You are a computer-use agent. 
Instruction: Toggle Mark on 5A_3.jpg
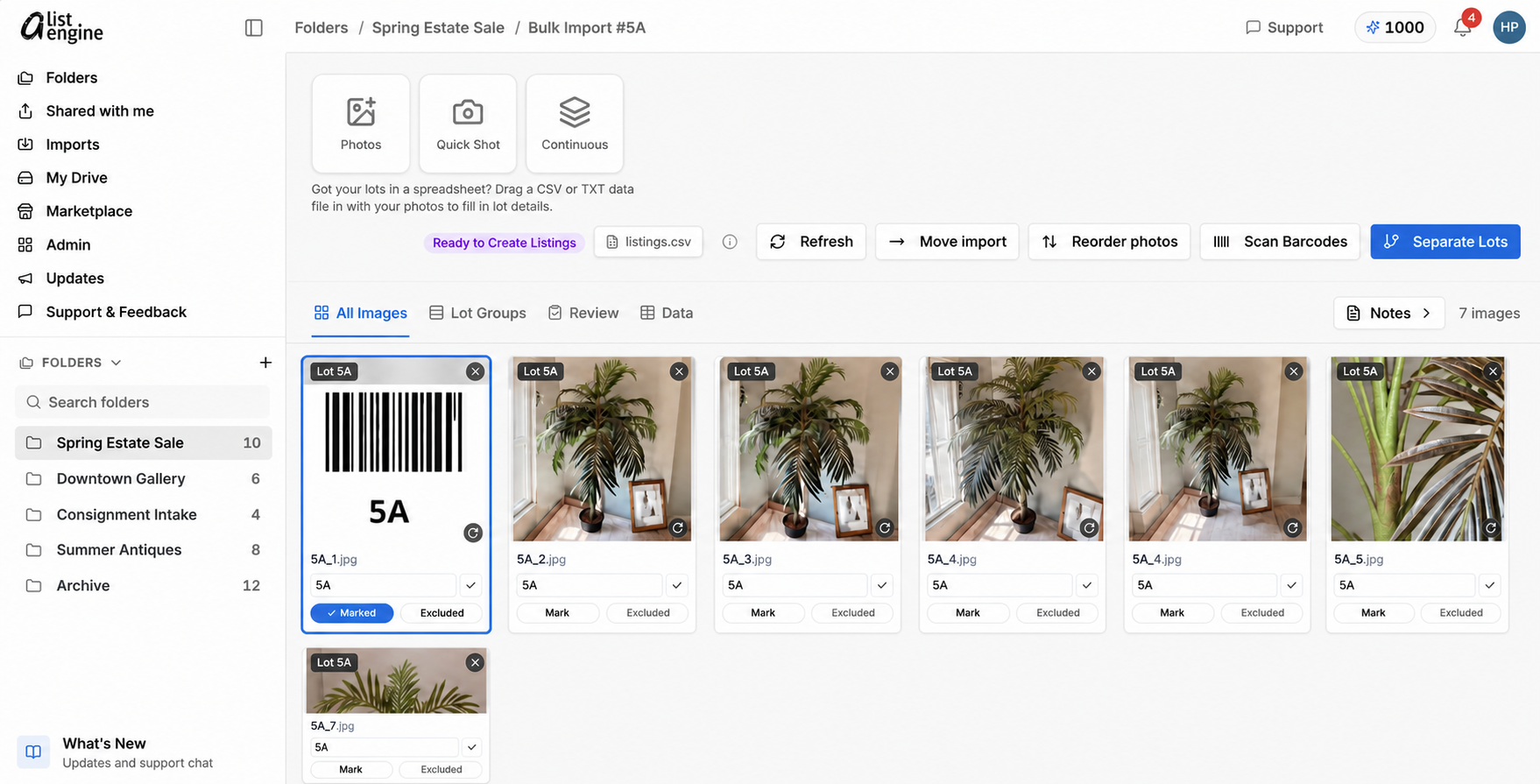click(763, 613)
